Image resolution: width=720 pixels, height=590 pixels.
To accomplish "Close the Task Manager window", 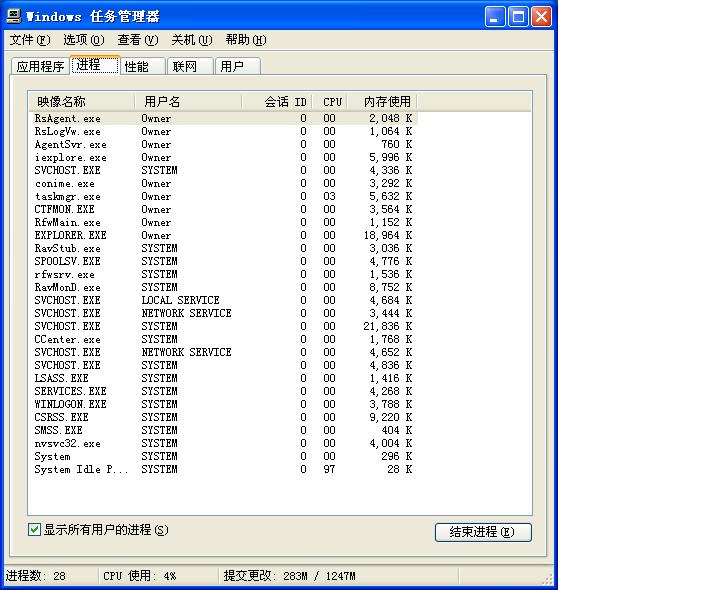I will click(542, 17).
